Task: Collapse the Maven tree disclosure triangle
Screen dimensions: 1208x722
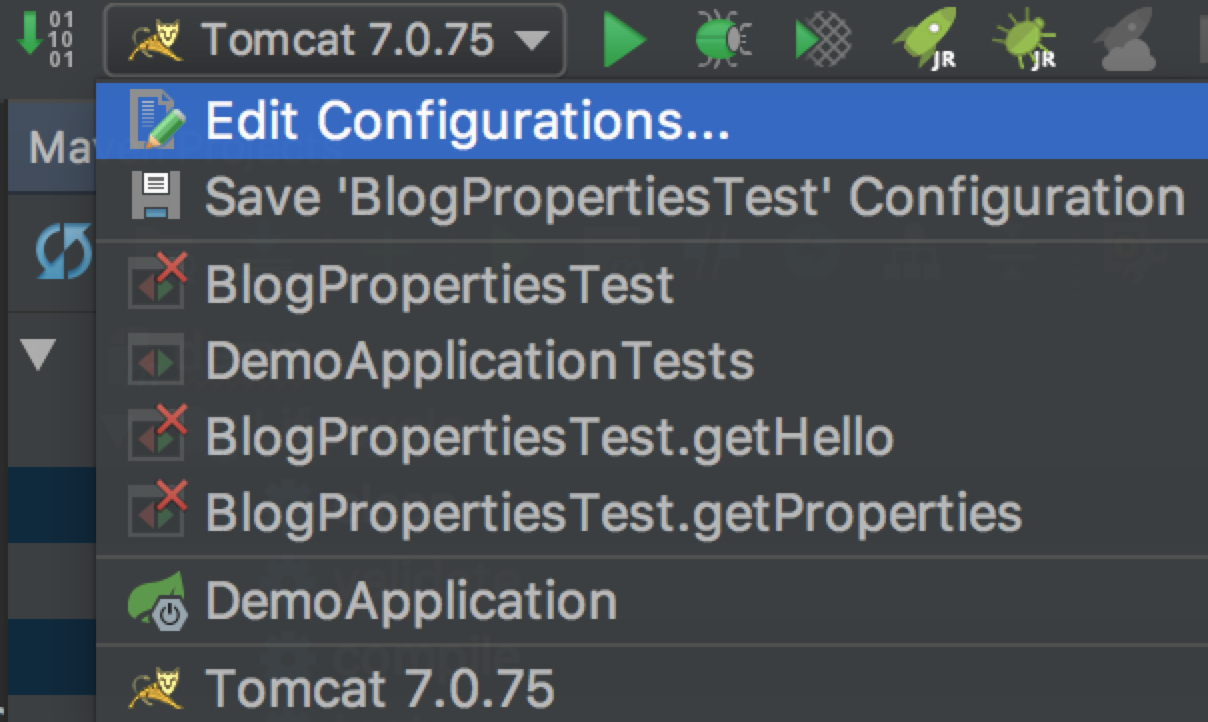Action: pos(38,354)
